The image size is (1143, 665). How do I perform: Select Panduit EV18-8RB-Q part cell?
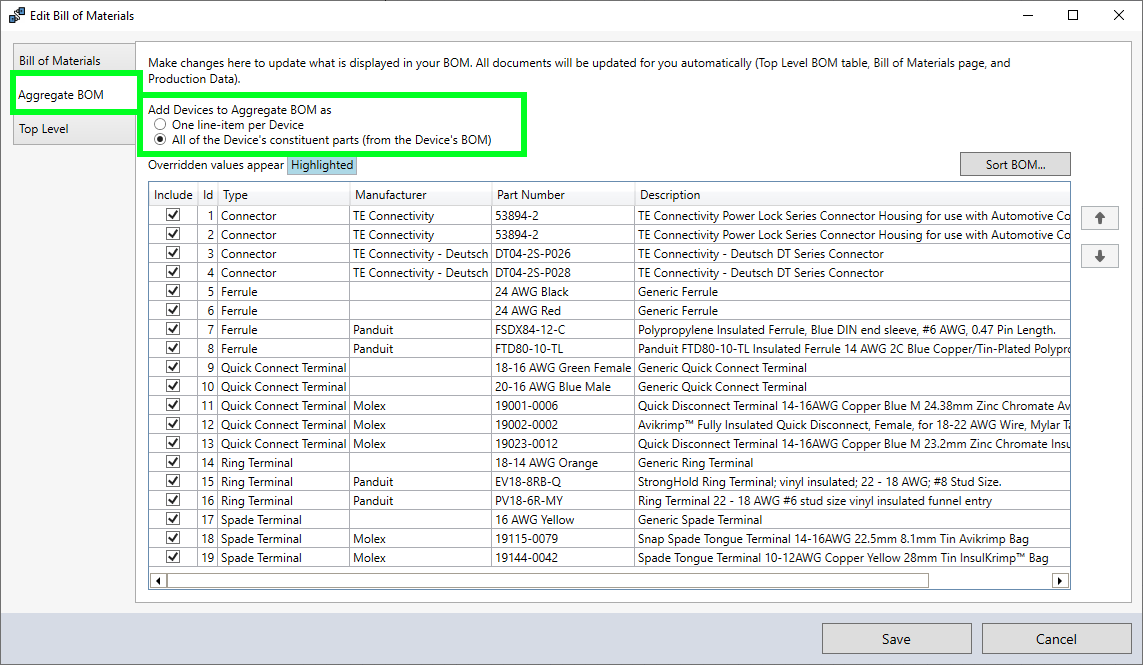(x=563, y=481)
